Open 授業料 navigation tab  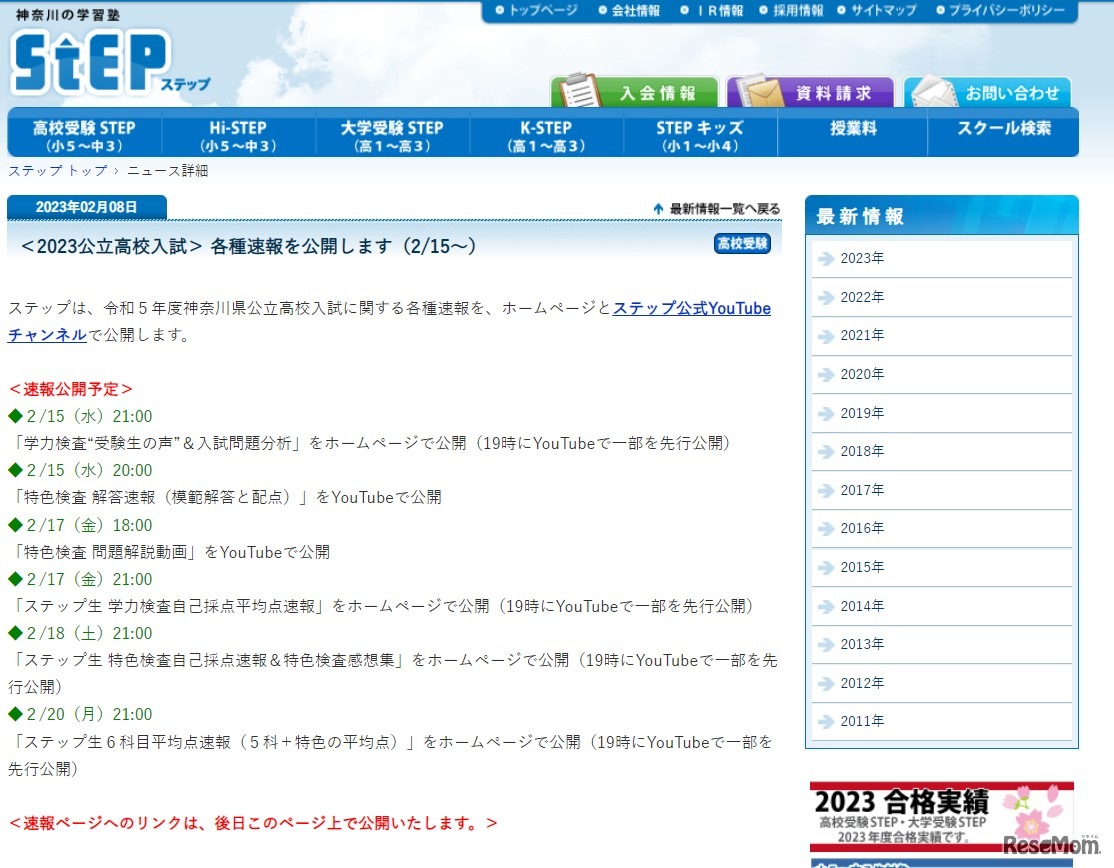pos(852,129)
